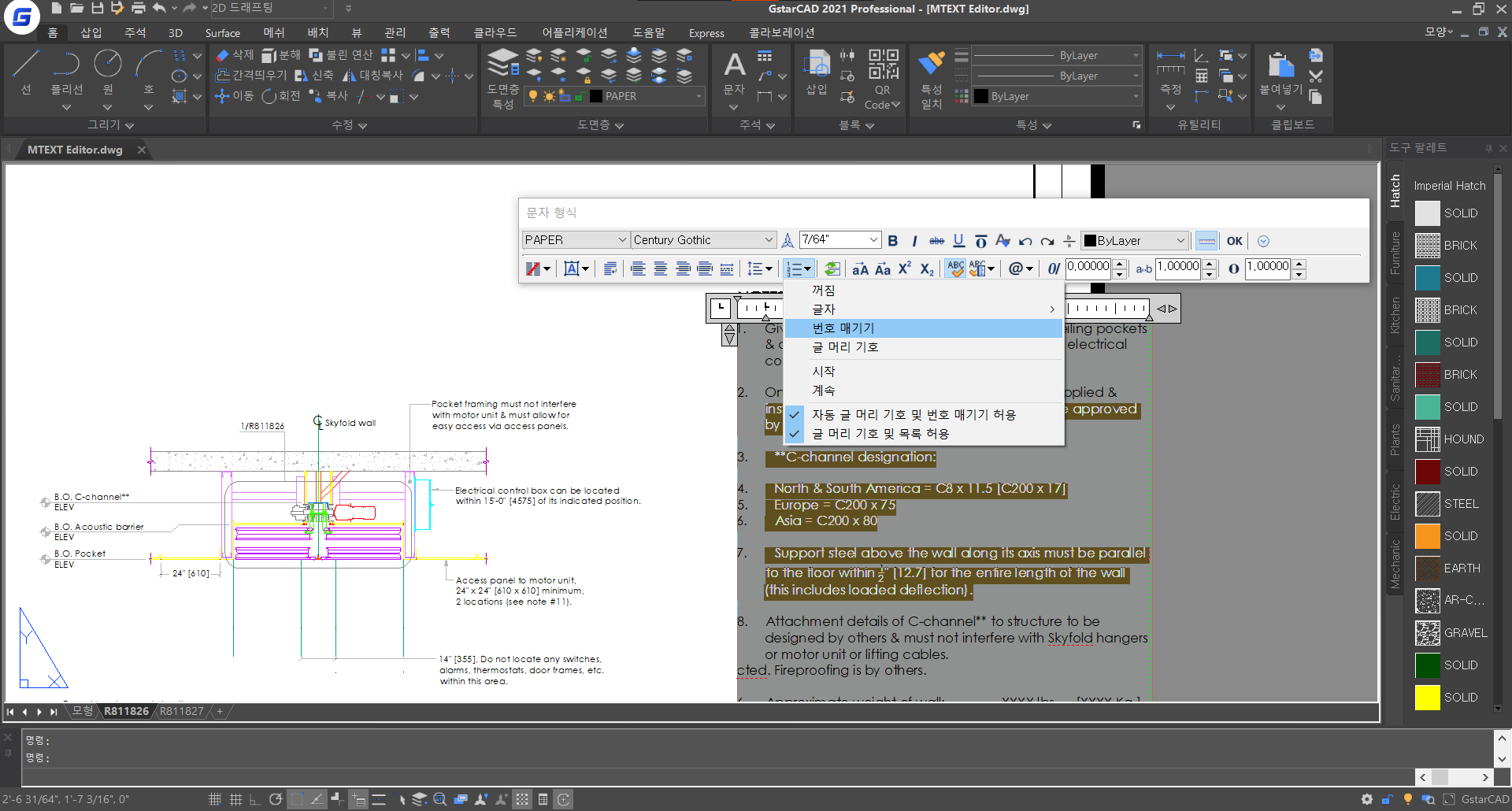The width and height of the screenshot is (1512, 811).
Task: Open the Century Gothic font dropdown
Action: pos(704,240)
